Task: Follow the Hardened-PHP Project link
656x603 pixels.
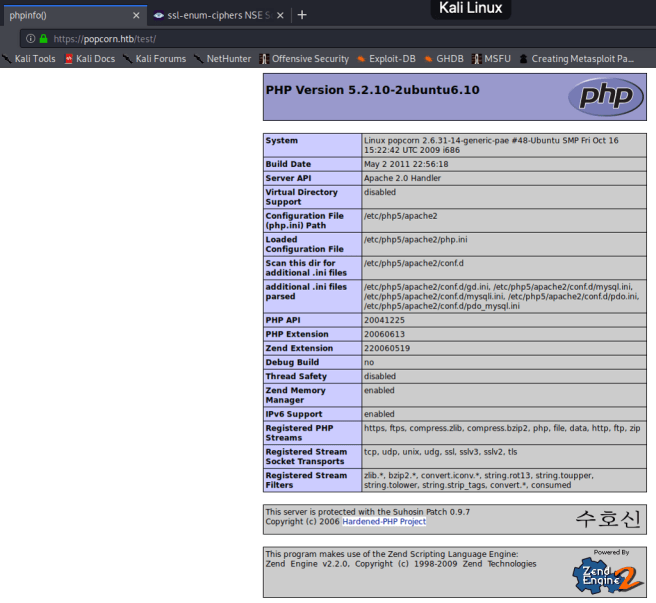Action: click(384, 522)
